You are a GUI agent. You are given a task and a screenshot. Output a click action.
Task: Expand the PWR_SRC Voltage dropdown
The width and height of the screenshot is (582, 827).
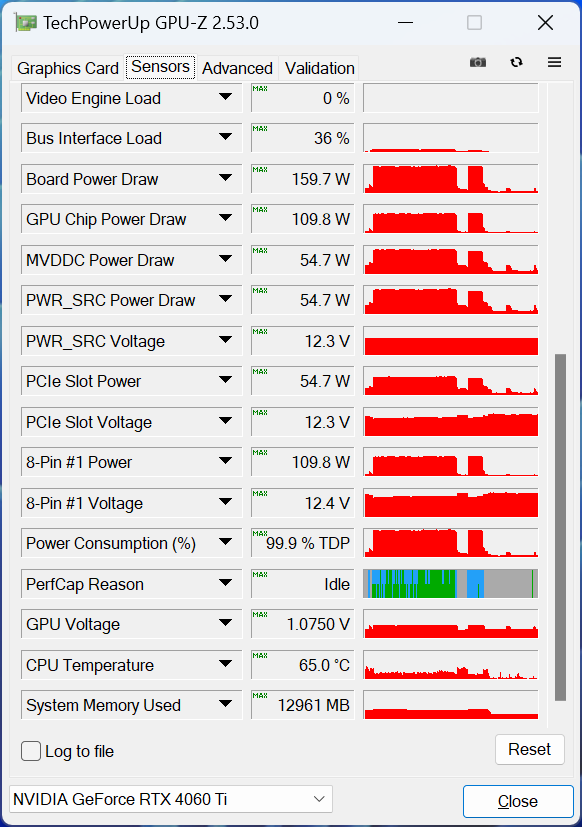(225, 340)
